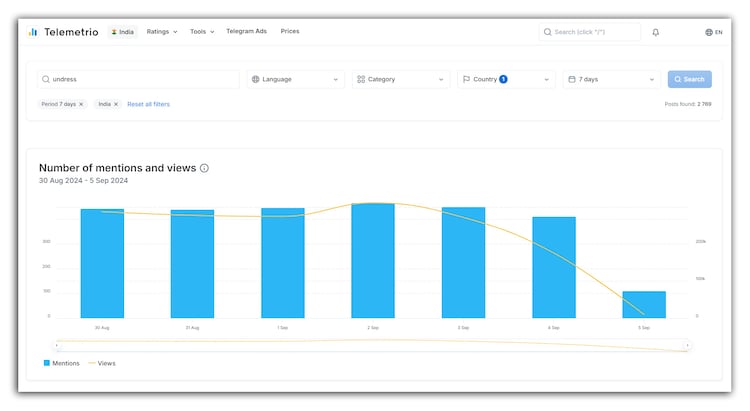Remove the 'India' filter chip
Viewport: 750px width, 411px height.
point(116,104)
